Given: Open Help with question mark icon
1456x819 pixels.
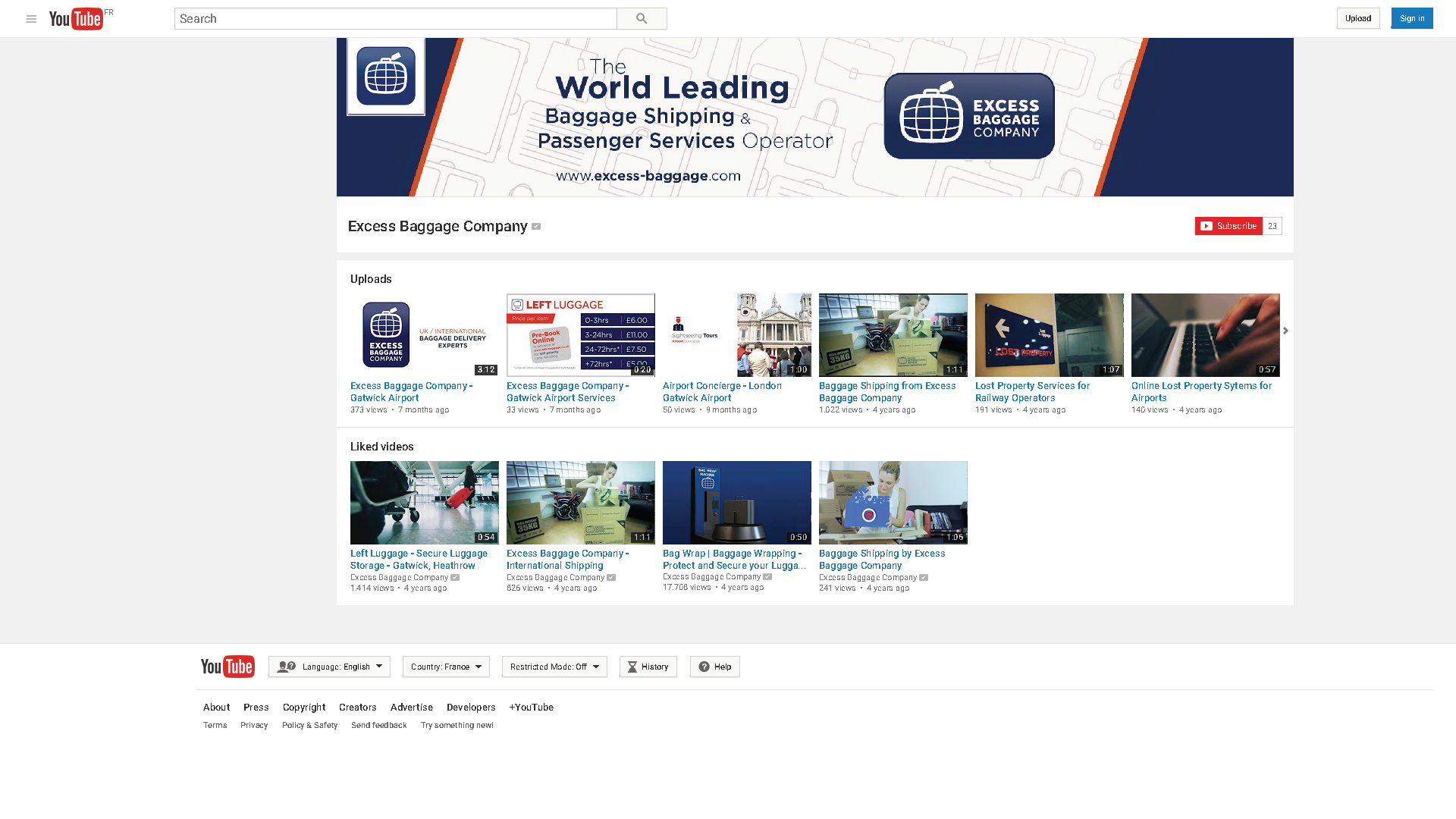Looking at the screenshot, I should [x=714, y=667].
